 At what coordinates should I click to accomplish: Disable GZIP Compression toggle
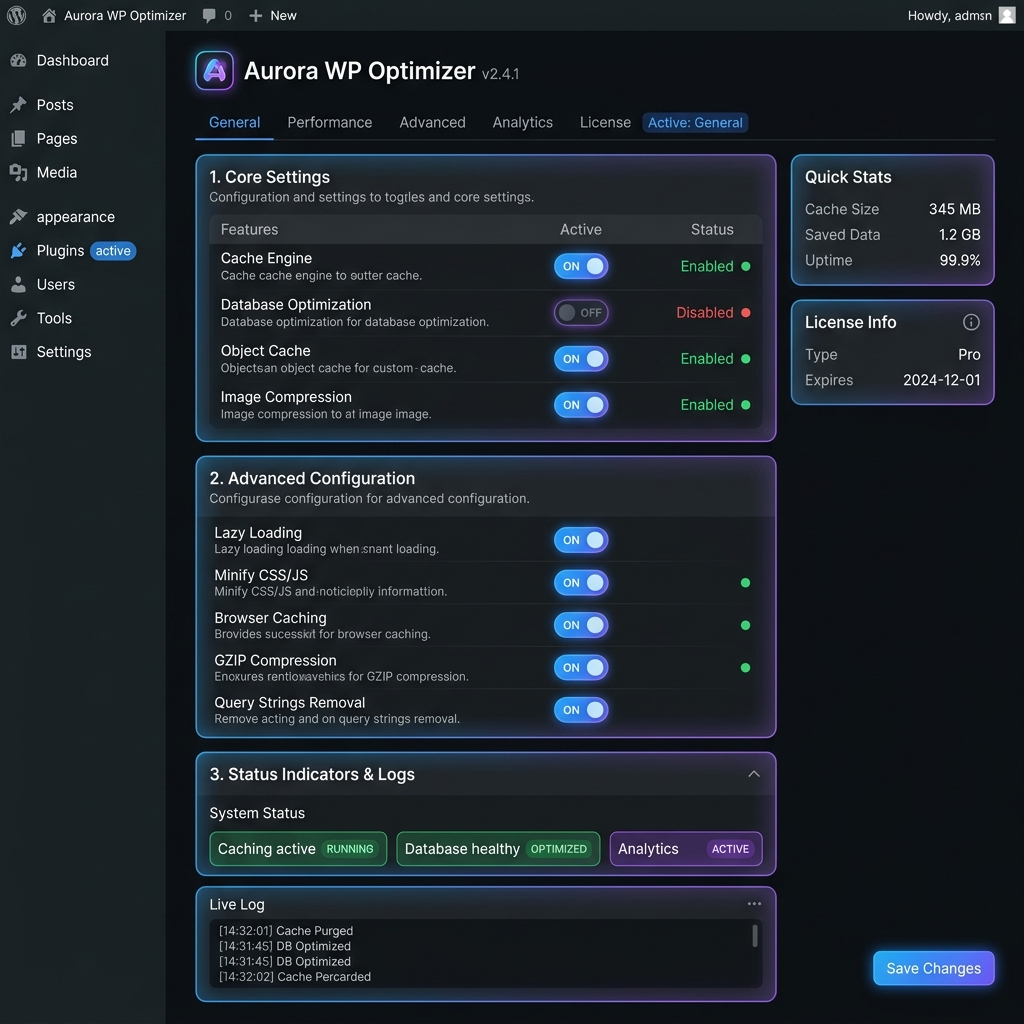[581, 667]
